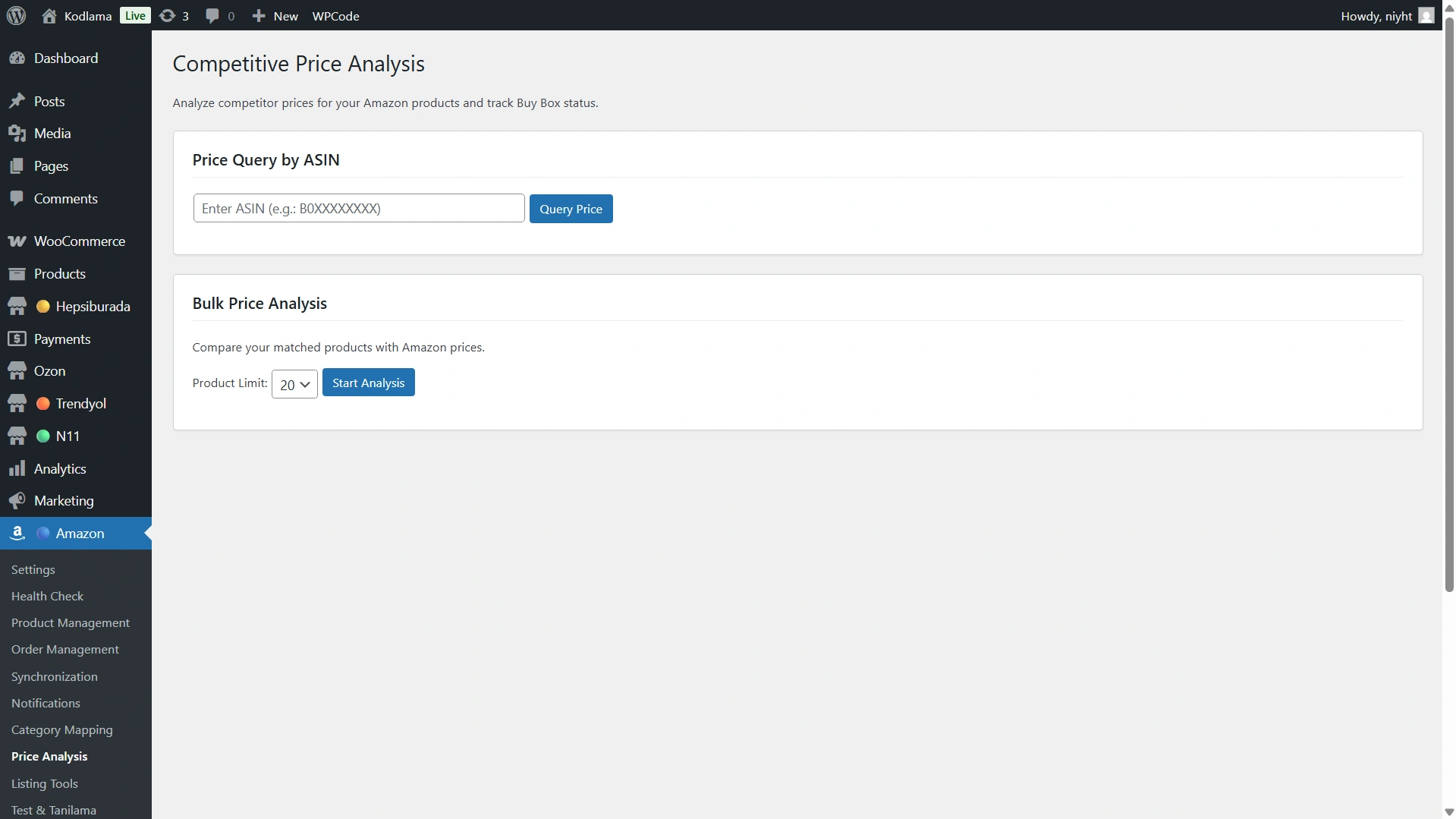Viewport: 1456px width, 819px height.
Task: Click the Amazon logo icon in sidebar
Action: point(17,534)
